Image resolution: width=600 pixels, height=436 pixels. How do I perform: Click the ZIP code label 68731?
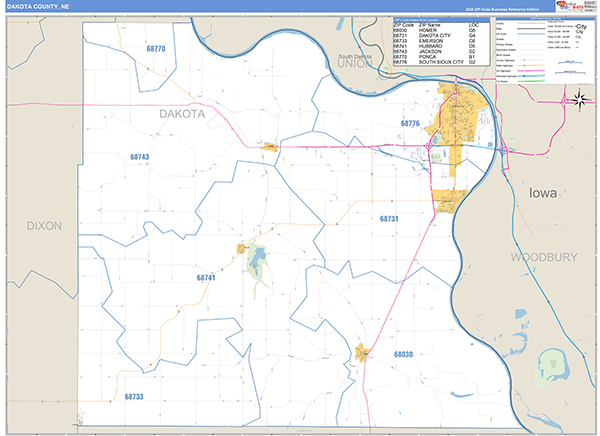click(x=389, y=219)
